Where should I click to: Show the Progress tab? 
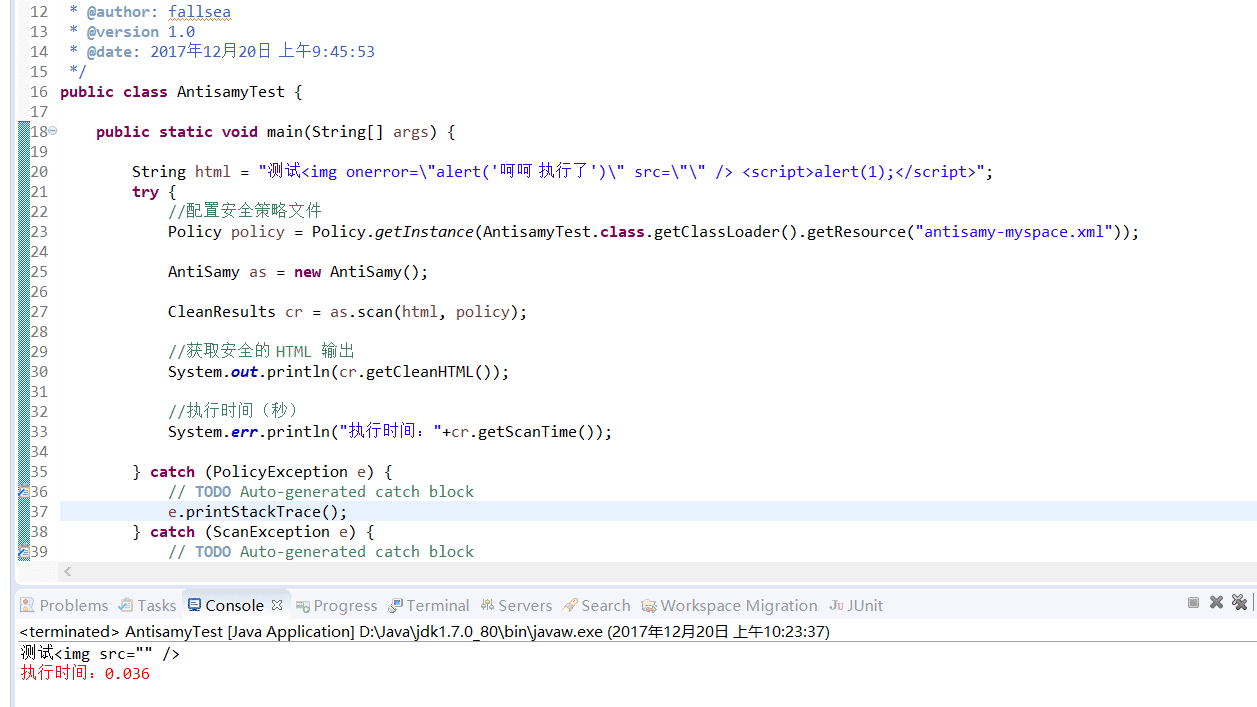click(x=336, y=605)
